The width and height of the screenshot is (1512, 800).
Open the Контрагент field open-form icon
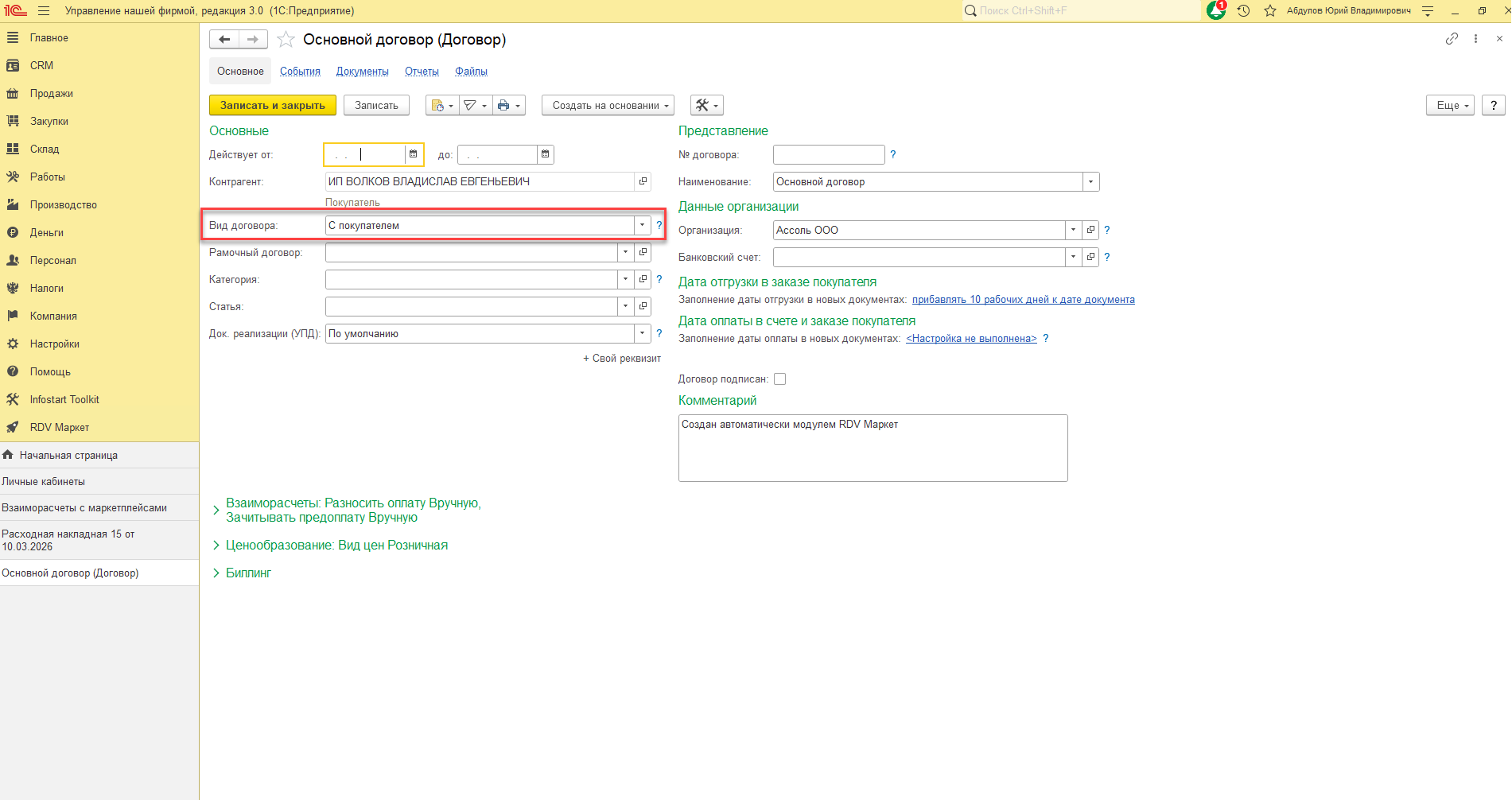tap(643, 182)
